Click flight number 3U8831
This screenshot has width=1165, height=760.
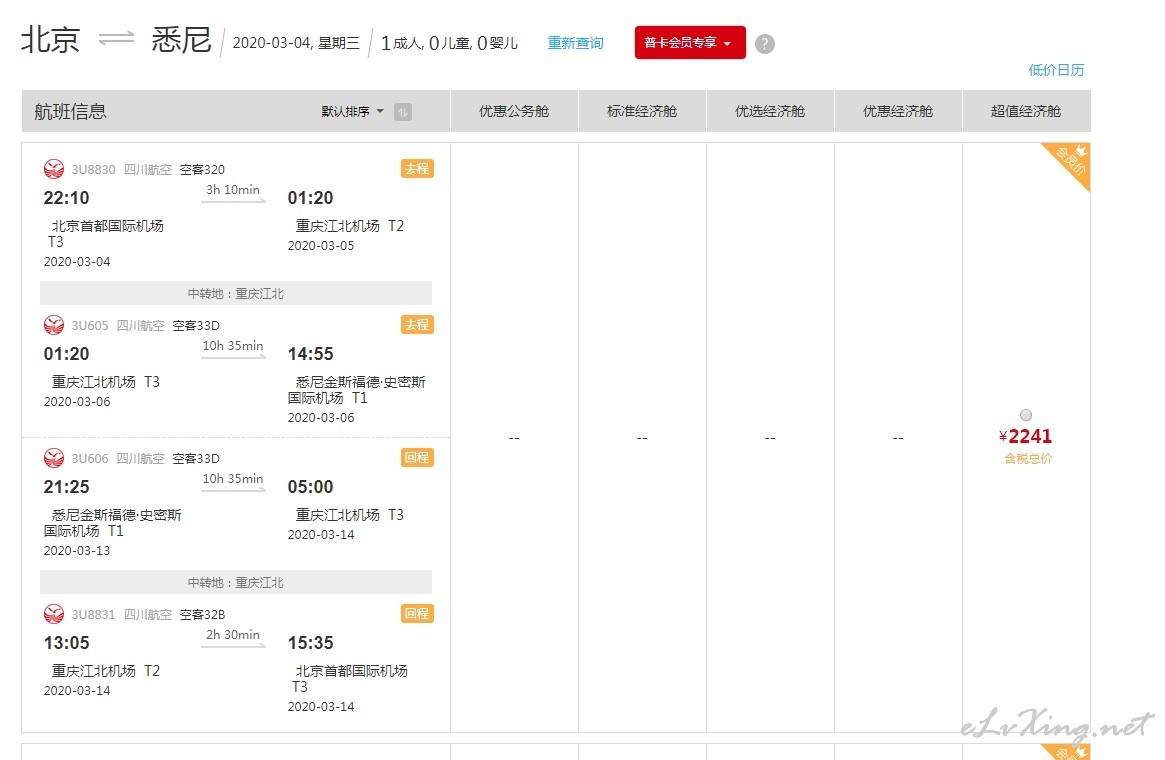[x=94, y=614]
